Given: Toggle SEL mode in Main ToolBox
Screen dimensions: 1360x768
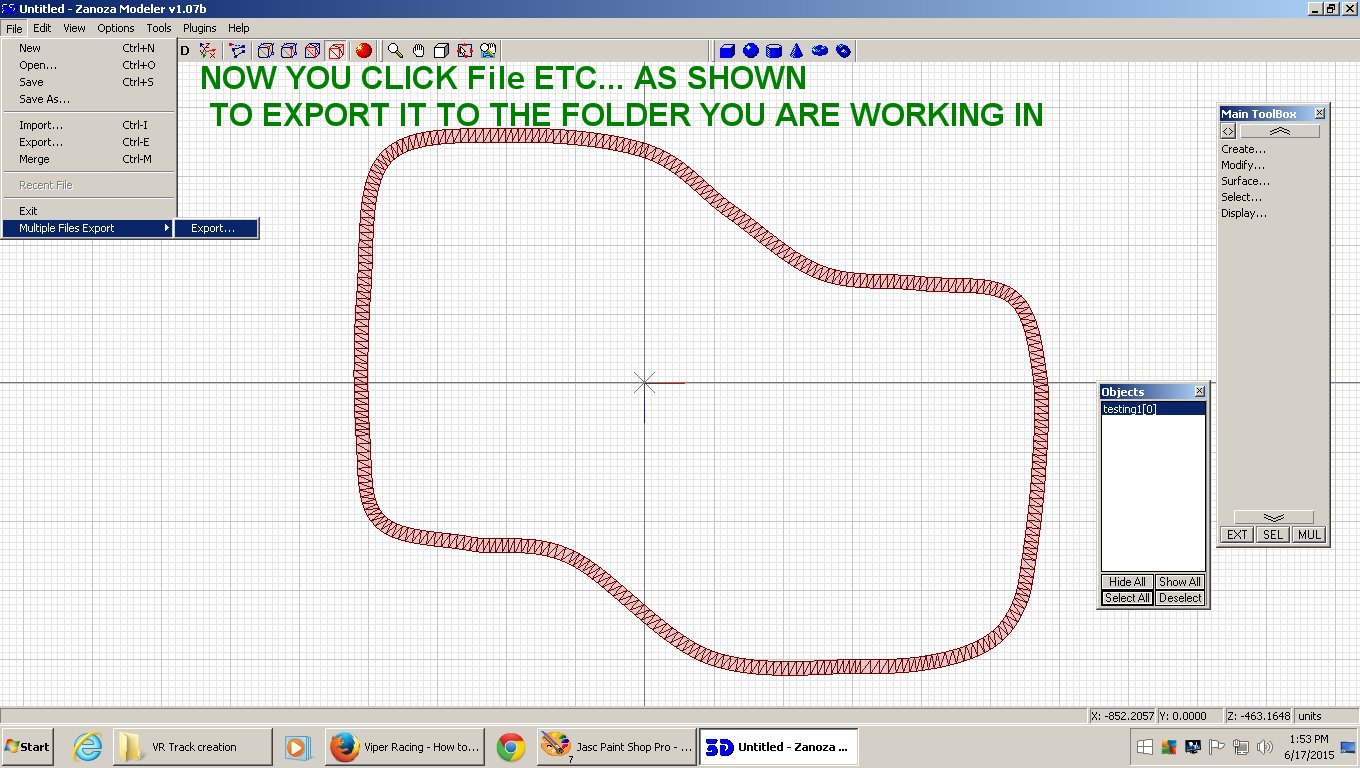Looking at the screenshot, I should pos(1272,535).
